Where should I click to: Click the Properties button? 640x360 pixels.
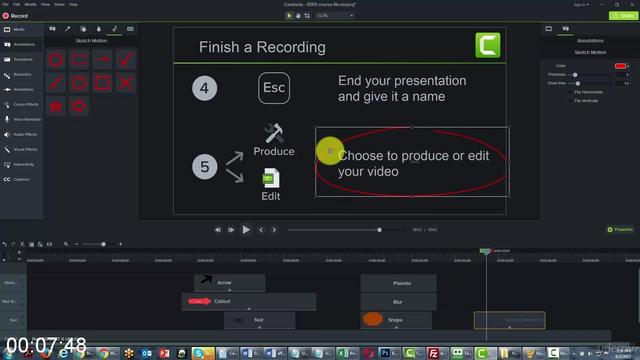point(620,230)
